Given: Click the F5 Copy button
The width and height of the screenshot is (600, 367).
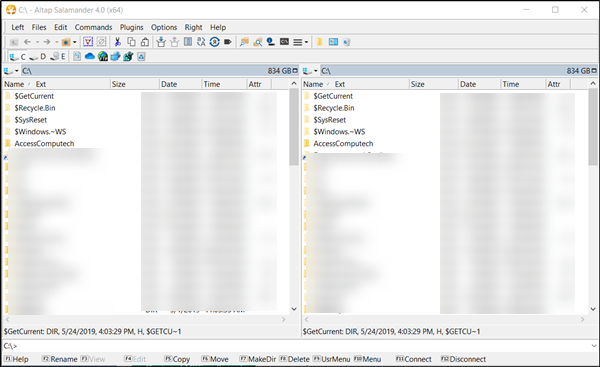Looking at the screenshot, I should [177, 359].
